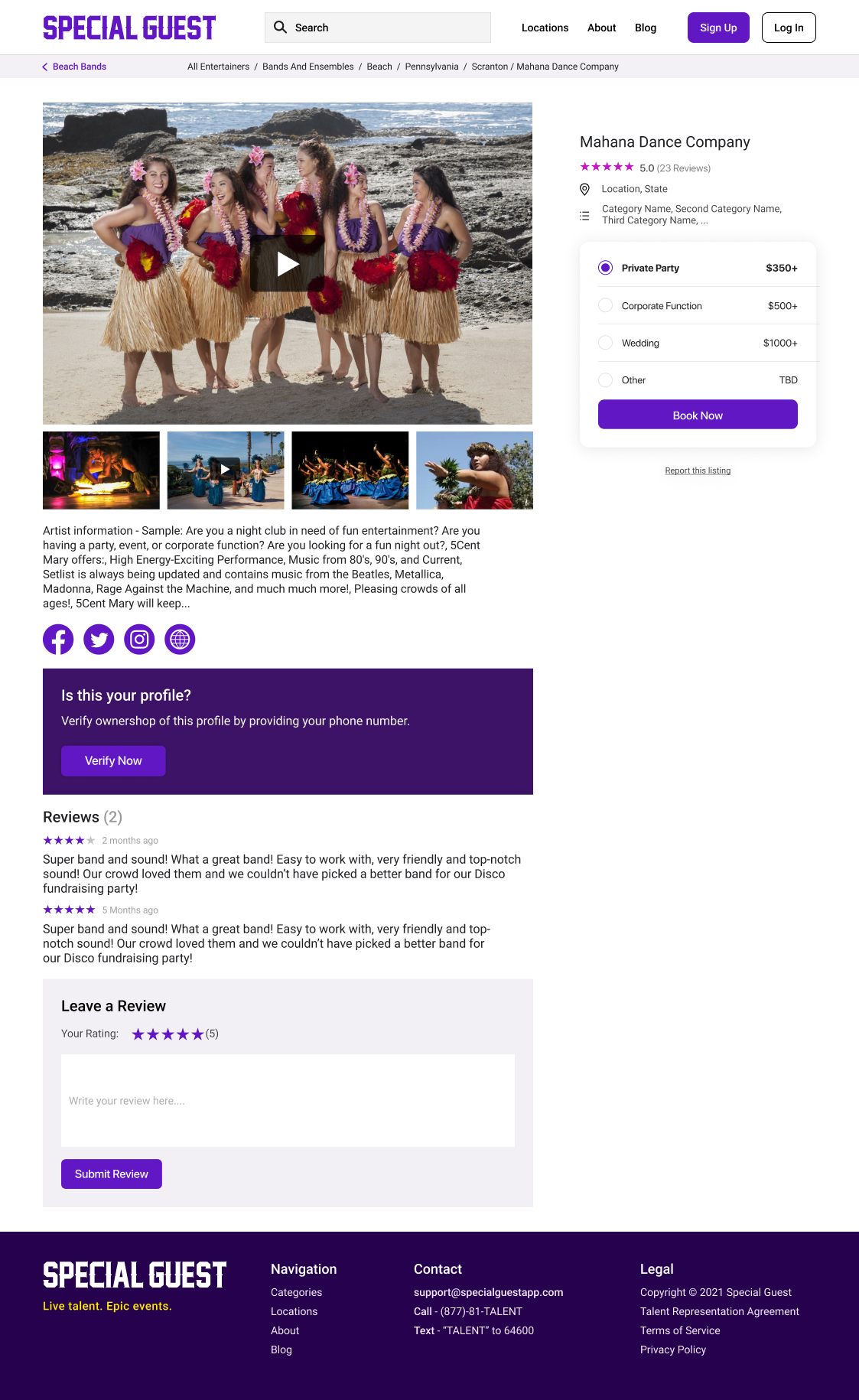Open the Instagram social icon

click(139, 640)
